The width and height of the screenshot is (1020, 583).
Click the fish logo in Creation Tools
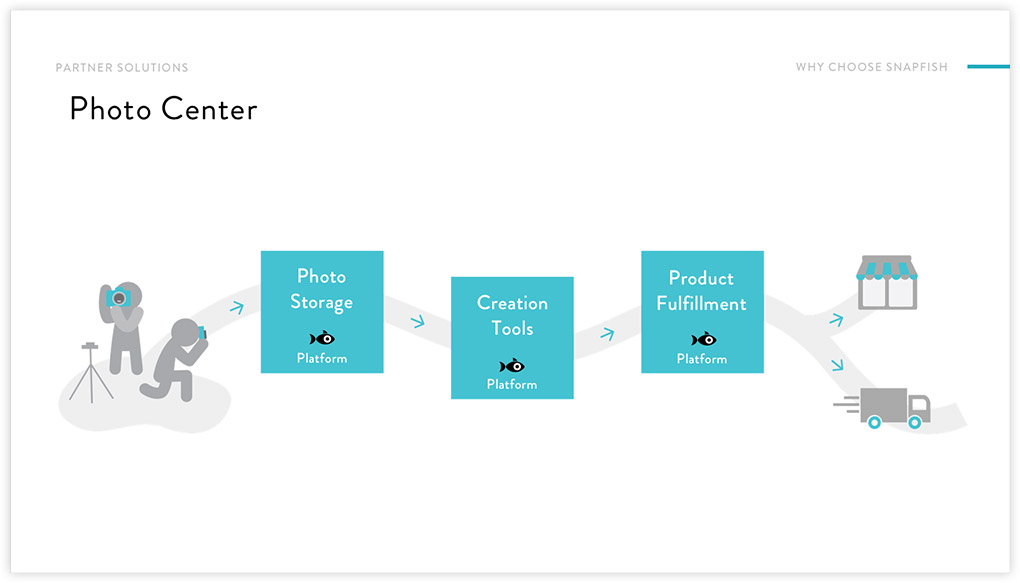[512, 366]
